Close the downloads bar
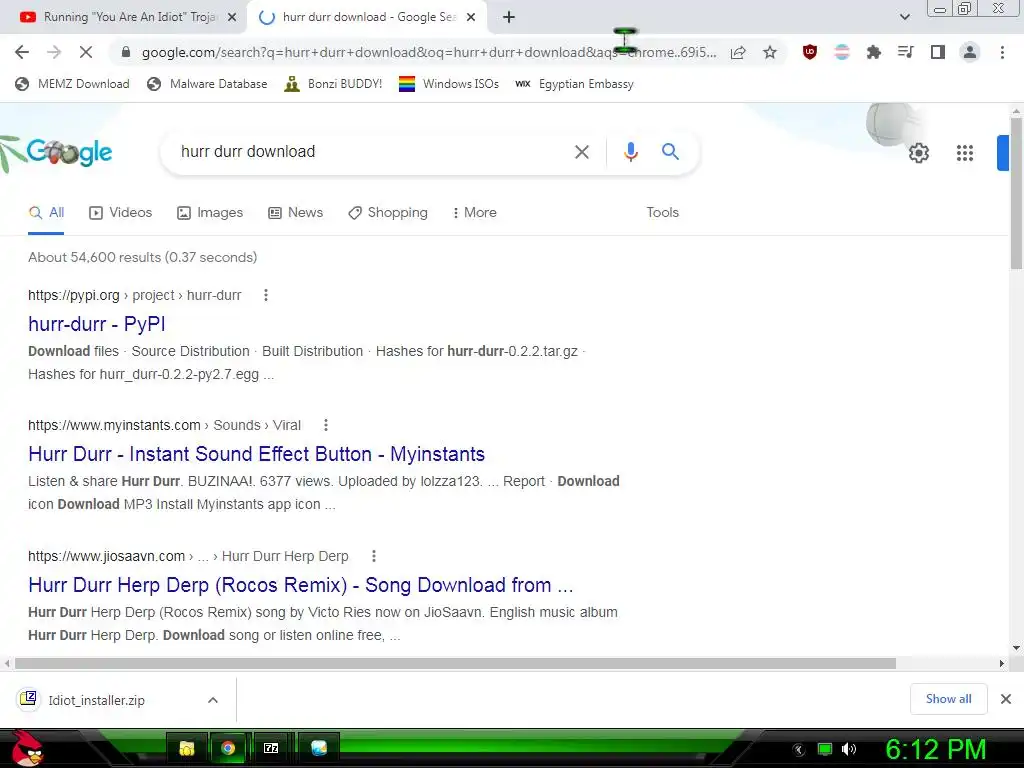The image size is (1024, 768). (x=1006, y=699)
